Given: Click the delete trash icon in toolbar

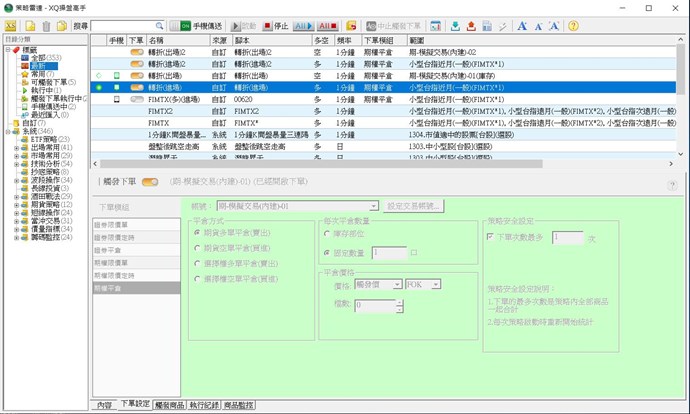Looking at the screenshot, I should pos(46,25).
